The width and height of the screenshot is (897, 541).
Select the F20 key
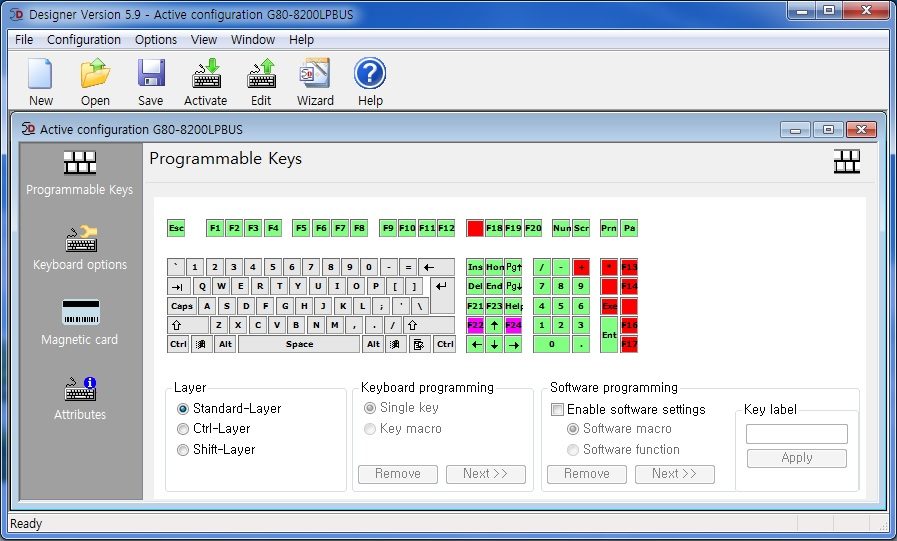[533, 228]
